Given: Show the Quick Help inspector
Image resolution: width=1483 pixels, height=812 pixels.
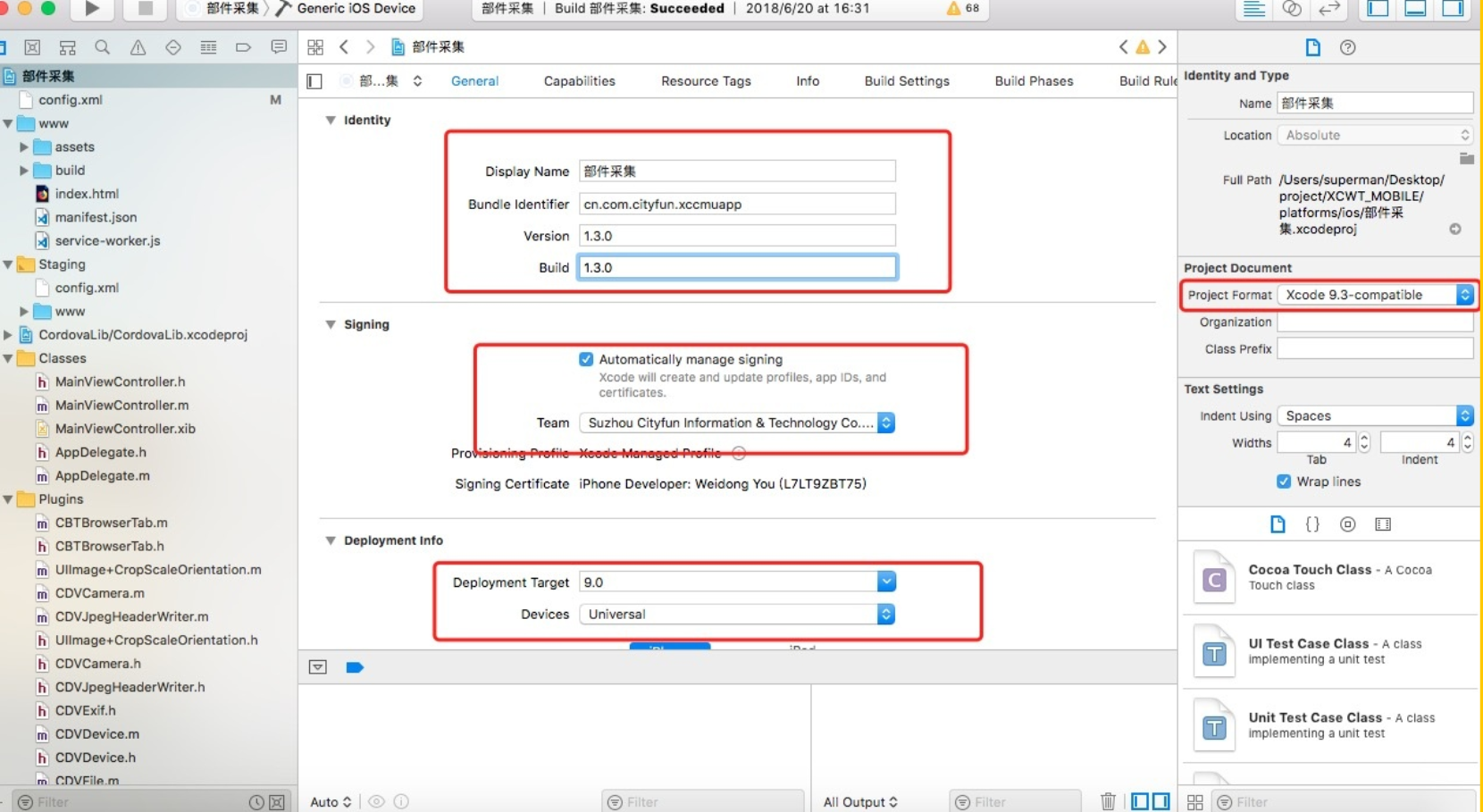Looking at the screenshot, I should coord(1348,47).
